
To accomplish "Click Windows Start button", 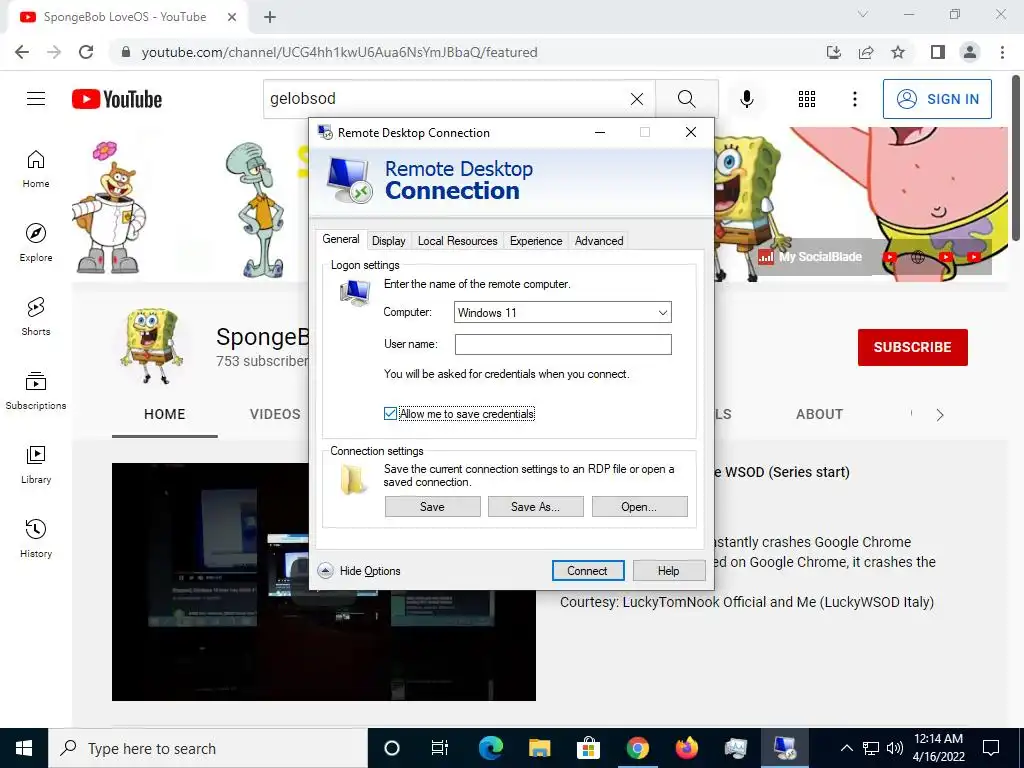I will click(x=24, y=748).
